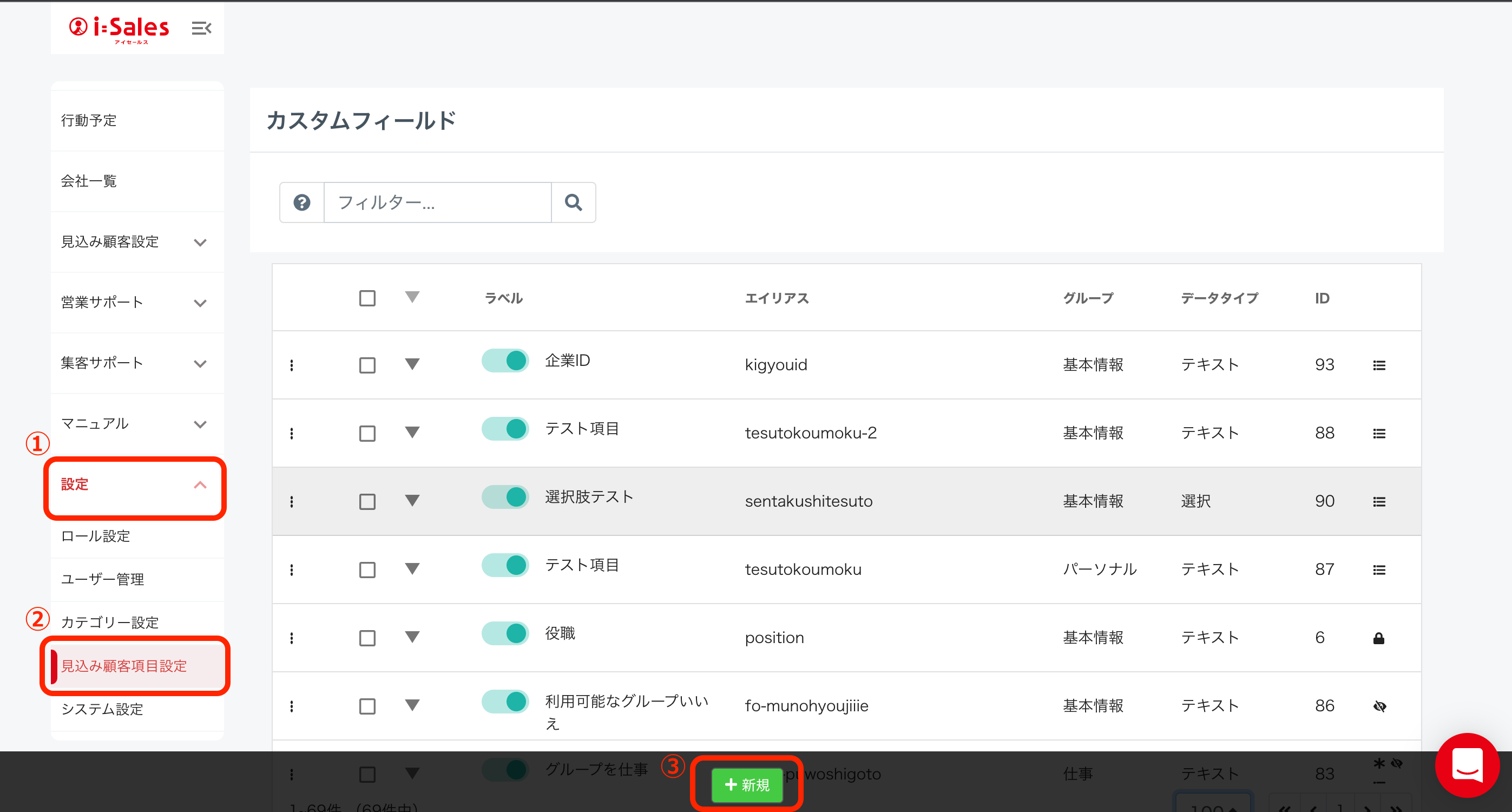1512x812 pixels.
Task: Click the green 新規 button
Action: tap(747, 784)
